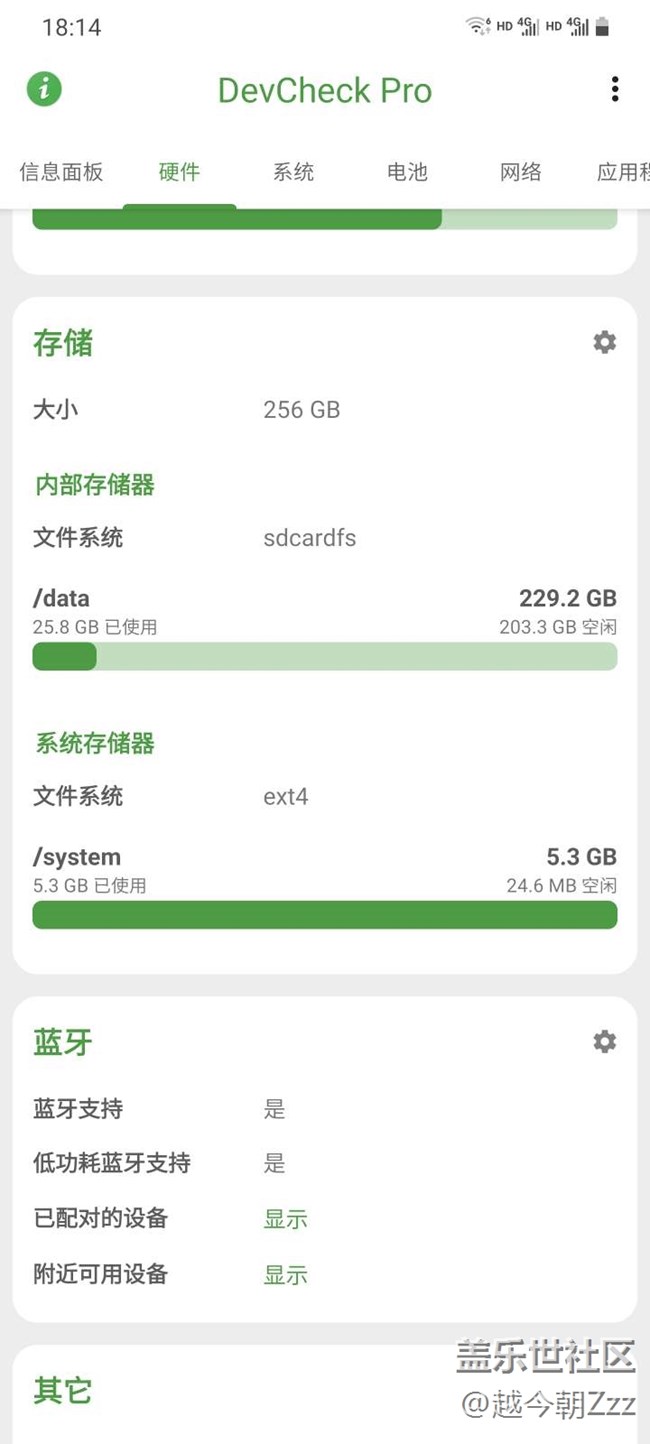Go to the 电池 tab
The height and width of the screenshot is (1444, 650).
tap(407, 172)
